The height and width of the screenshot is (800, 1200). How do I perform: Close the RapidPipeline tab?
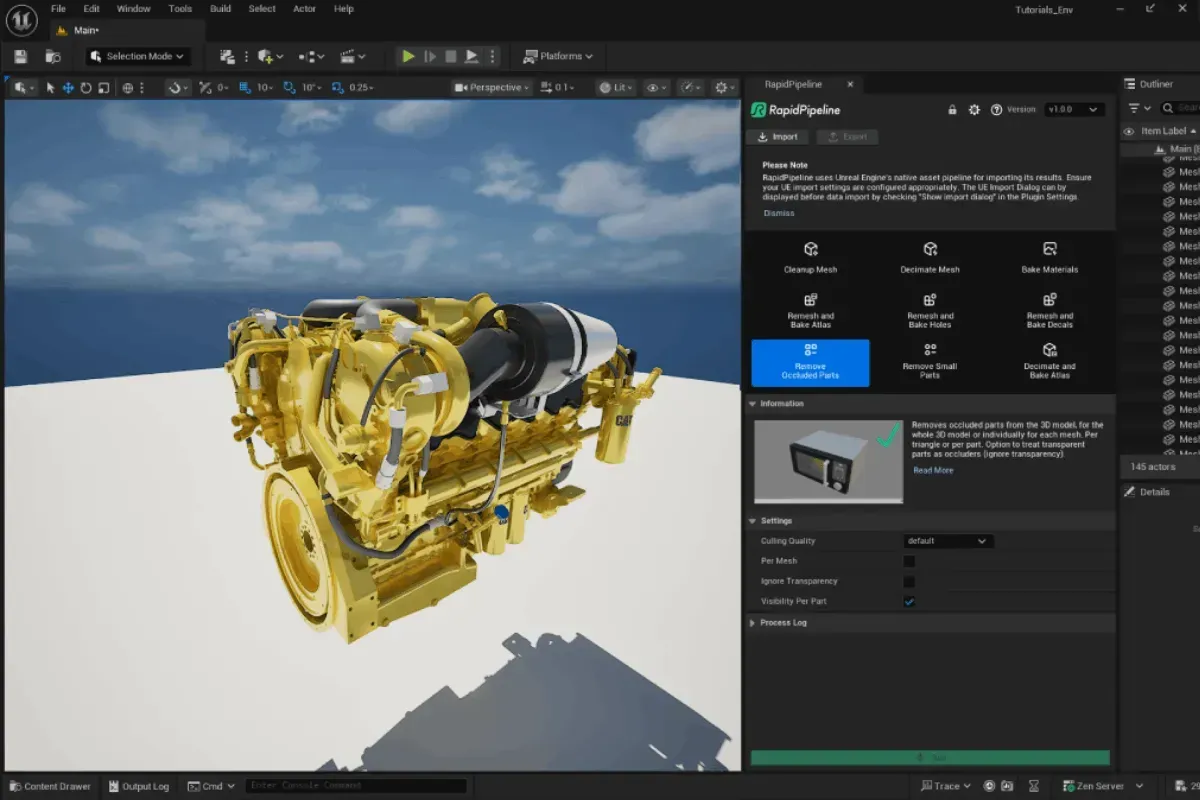(850, 85)
